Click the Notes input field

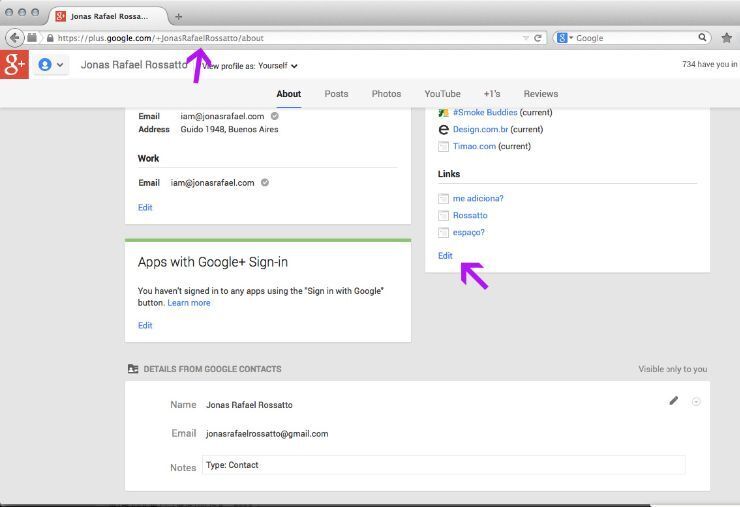[443, 465]
